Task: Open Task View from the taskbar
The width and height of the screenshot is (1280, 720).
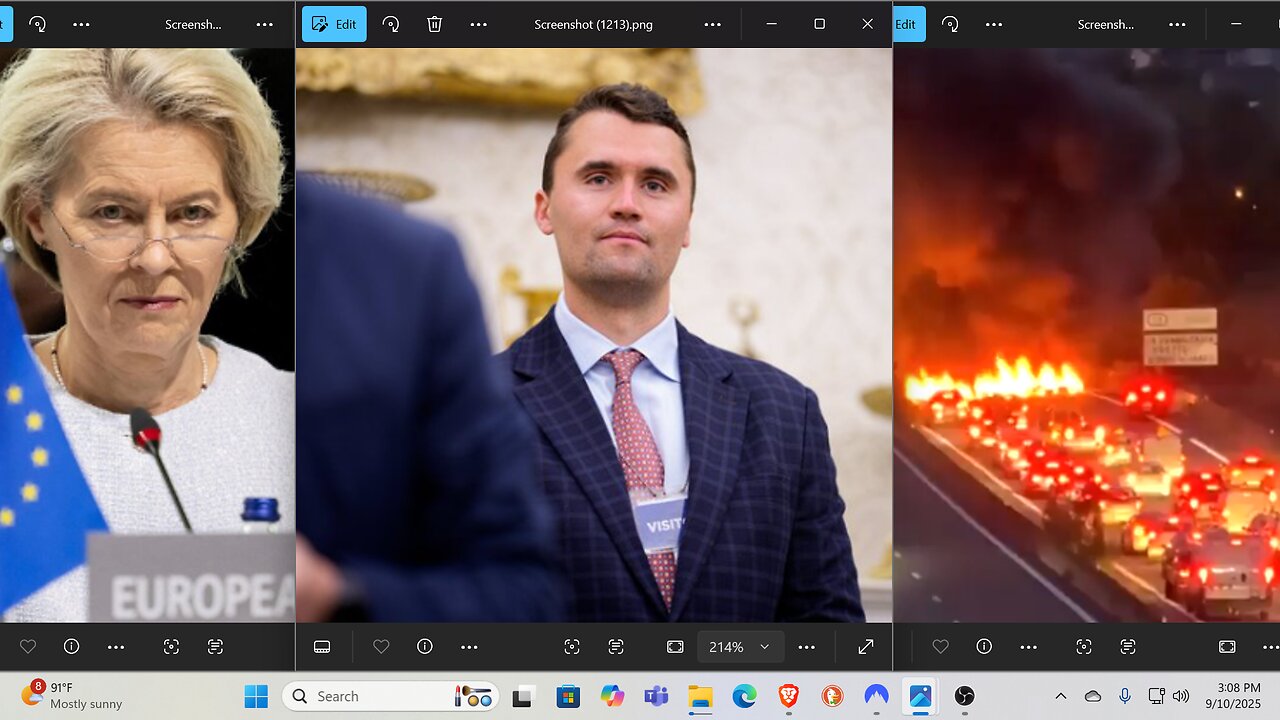Action: [523, 696]
